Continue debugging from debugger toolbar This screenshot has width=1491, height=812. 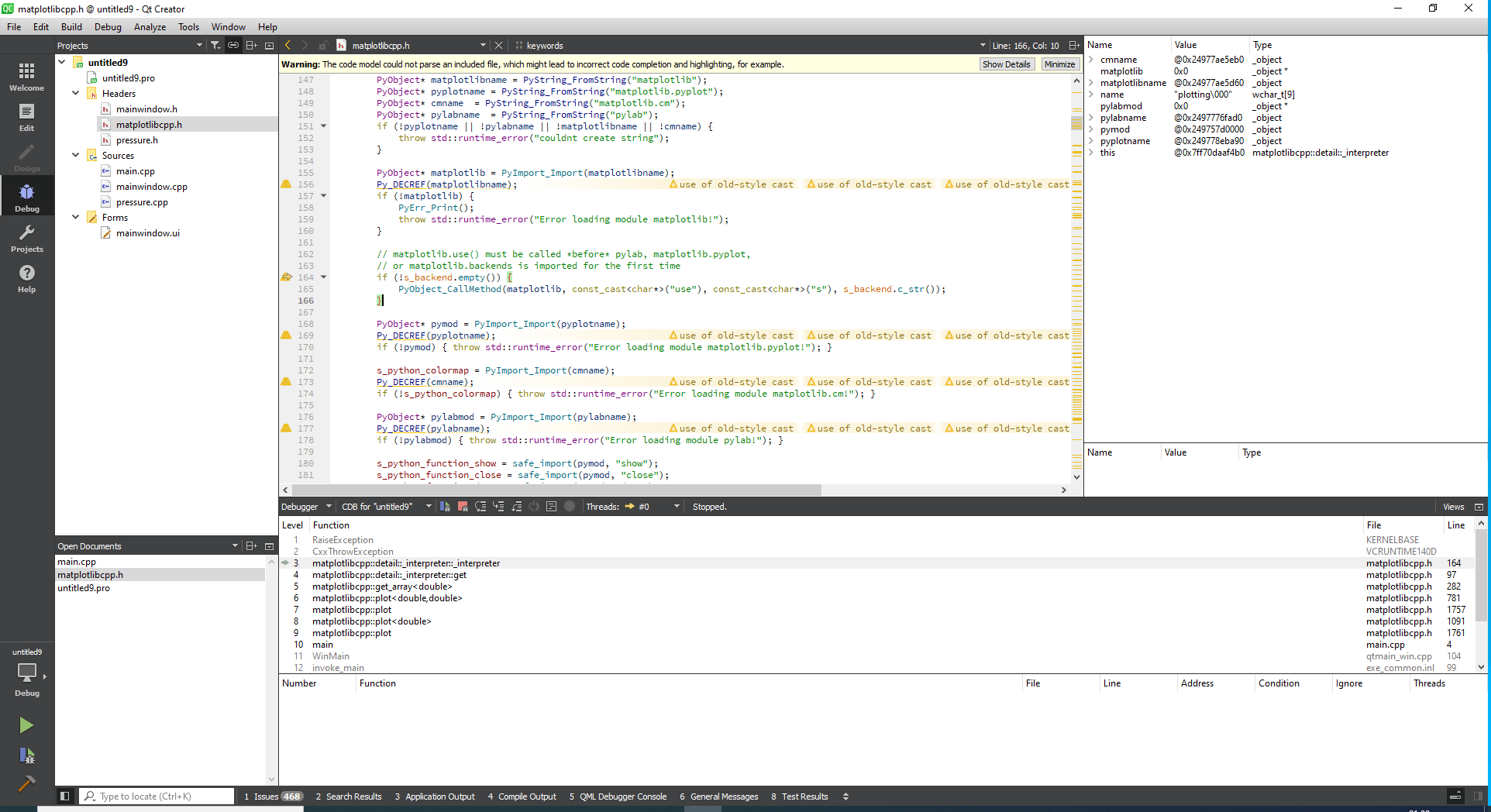tap(445, 507)
